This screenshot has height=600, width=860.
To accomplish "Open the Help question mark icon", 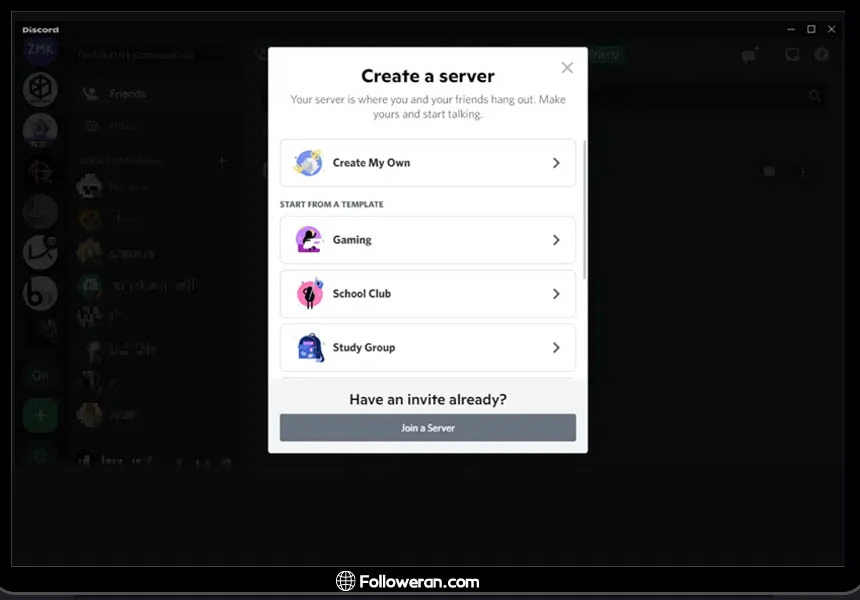I will tap(821, 55).
